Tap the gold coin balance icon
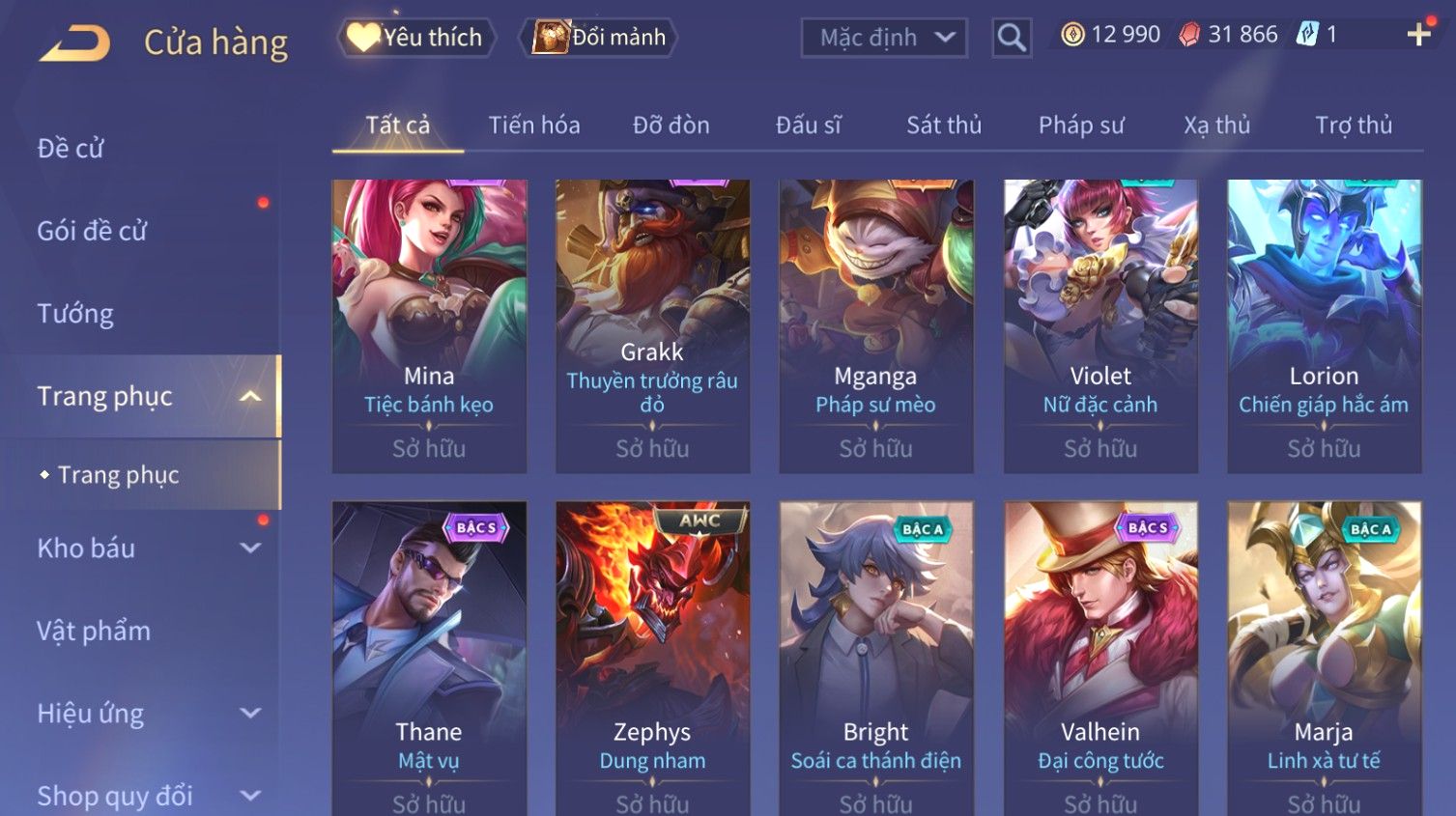The height and width of the screenshot is (816, 1456). point(1072,35)
